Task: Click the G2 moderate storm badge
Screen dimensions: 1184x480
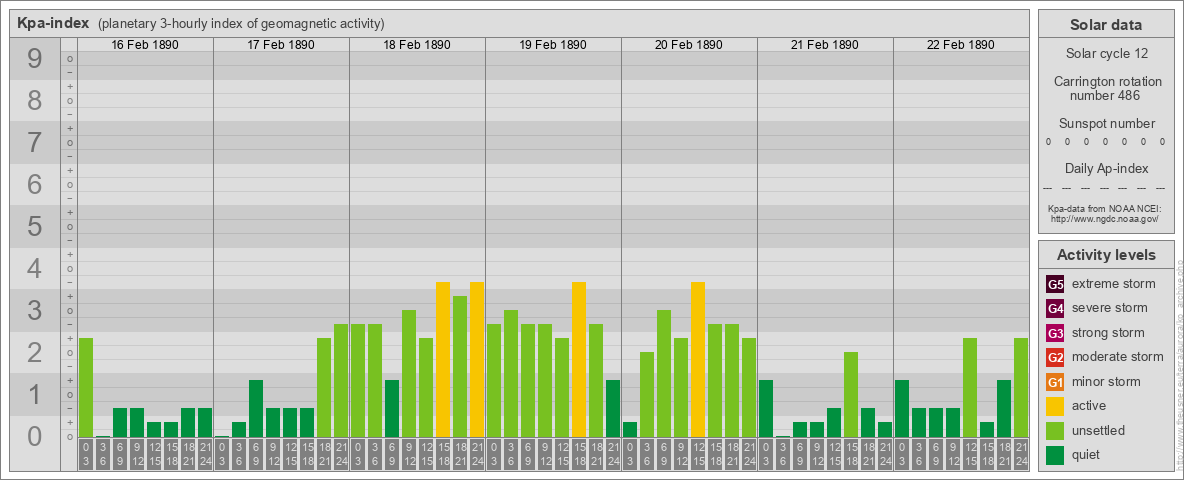Action: click(1055, 357)
